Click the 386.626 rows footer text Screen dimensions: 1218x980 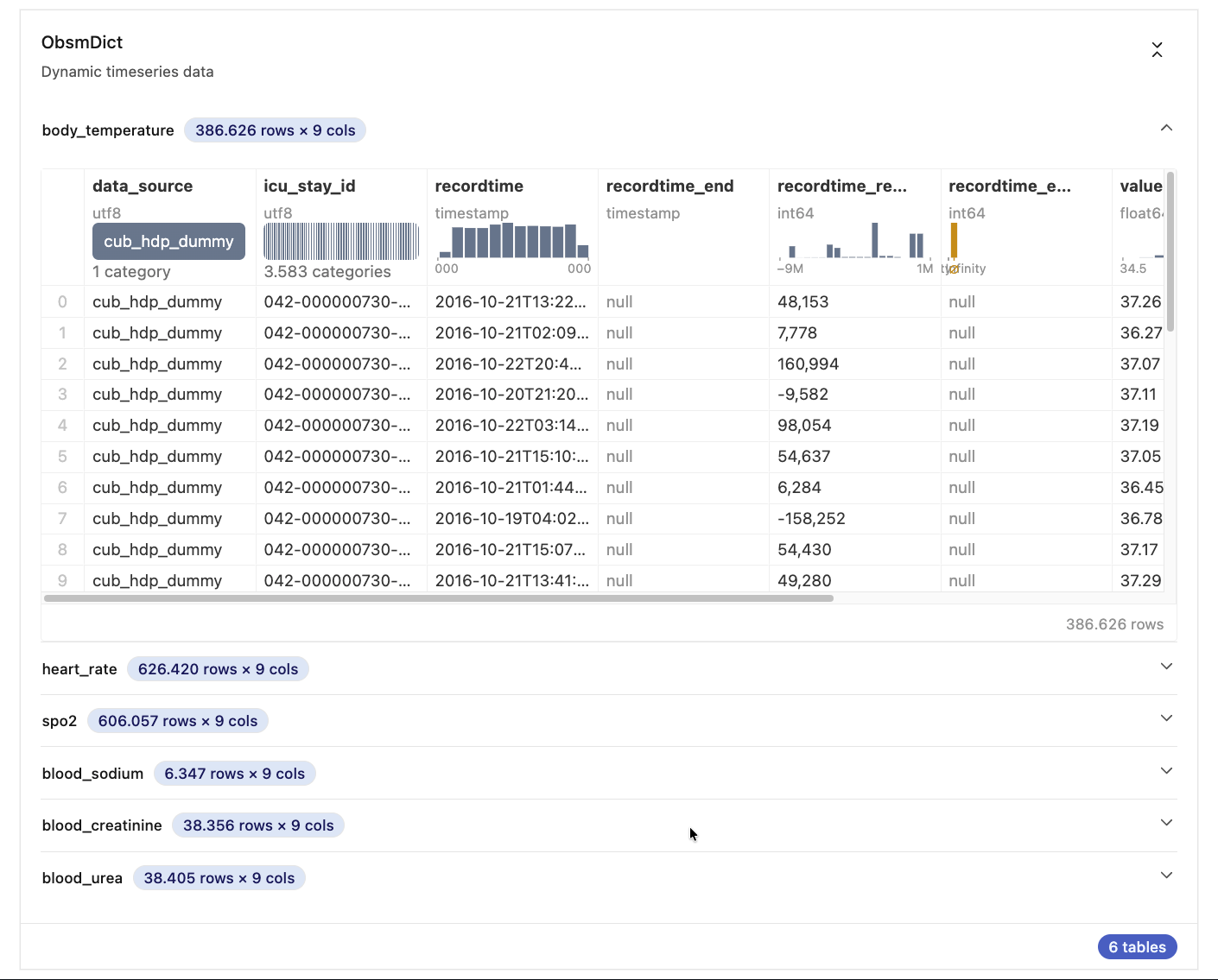pyautogui.click(x=1114, y=624)
